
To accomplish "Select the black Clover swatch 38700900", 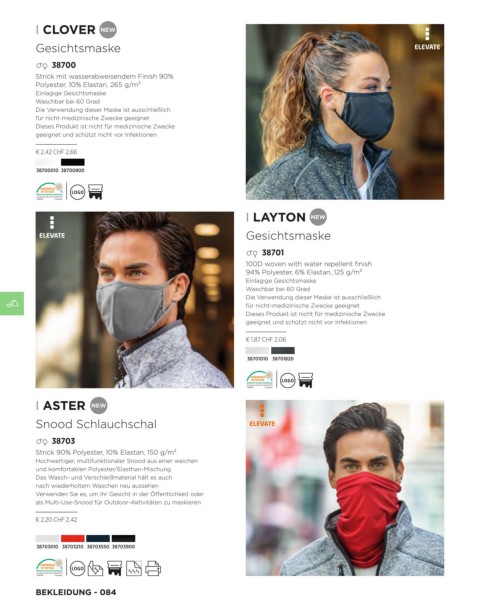I will tap(73, 162).
